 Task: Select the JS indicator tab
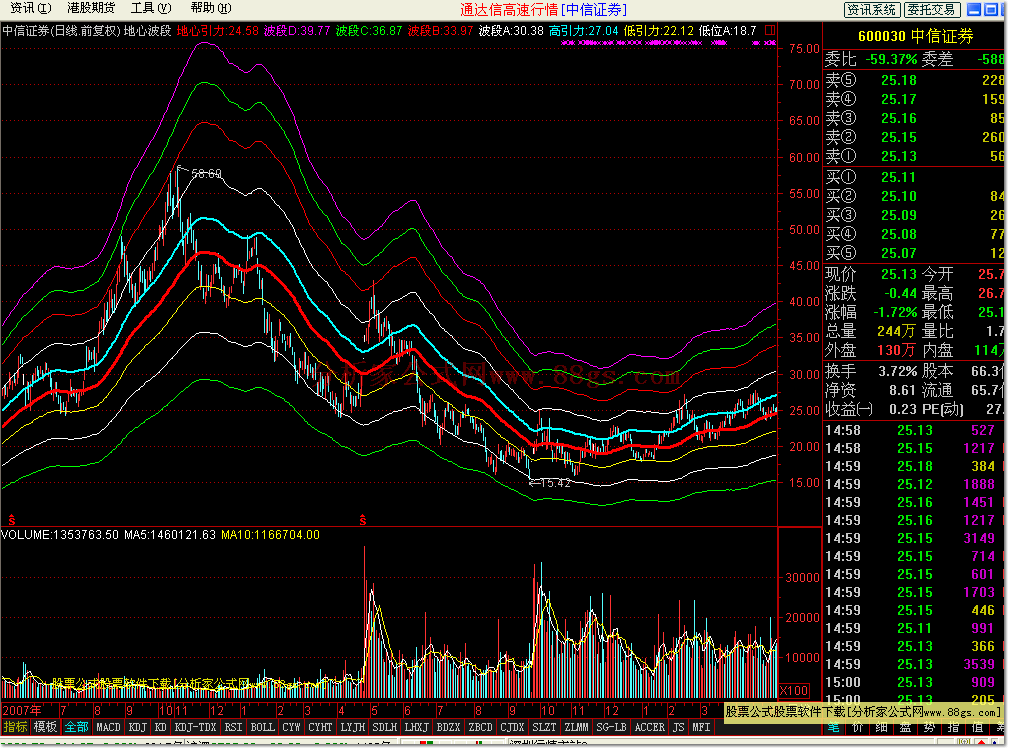(x=678, y=727)
